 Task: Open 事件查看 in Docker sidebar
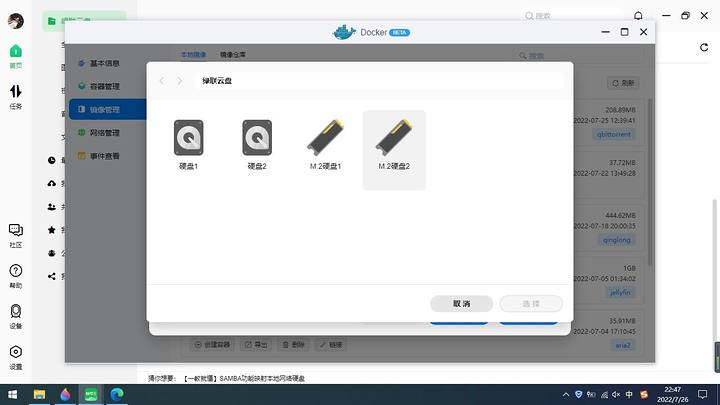[x=105, y=156]
